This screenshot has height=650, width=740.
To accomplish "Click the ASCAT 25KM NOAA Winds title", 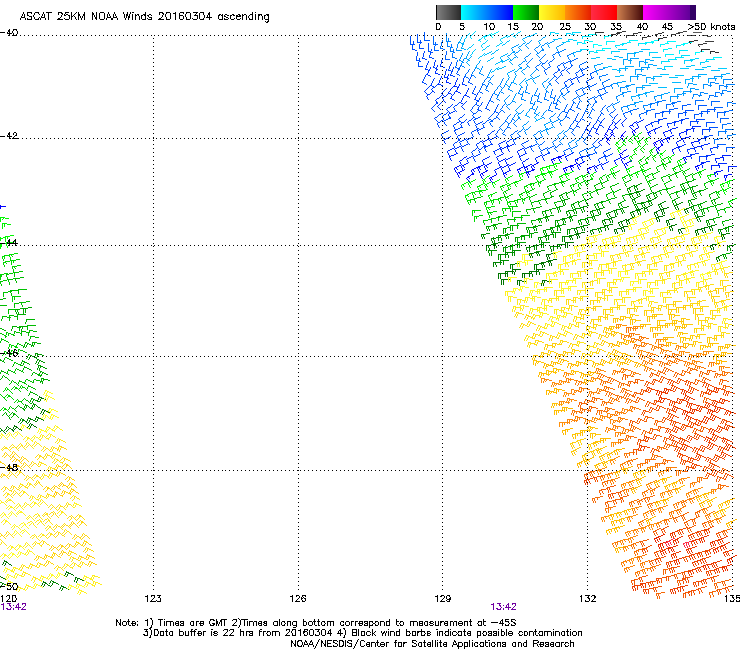I will [x=144, y=17].
